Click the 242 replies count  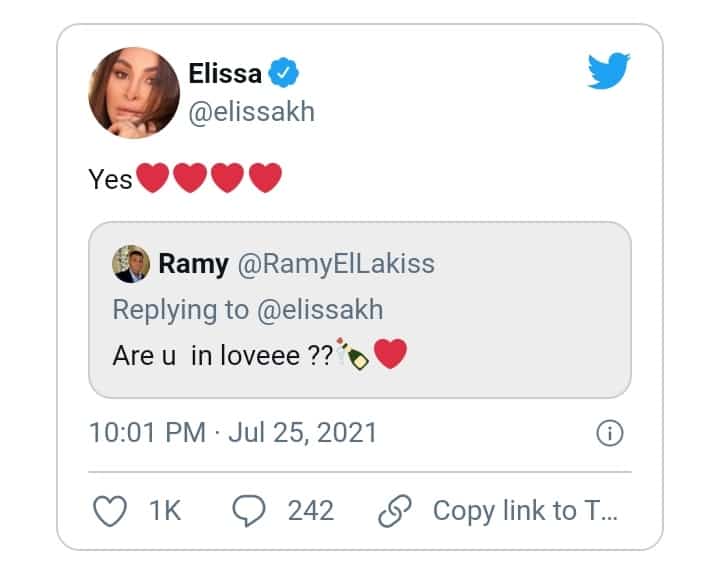(x=311, y=511)
